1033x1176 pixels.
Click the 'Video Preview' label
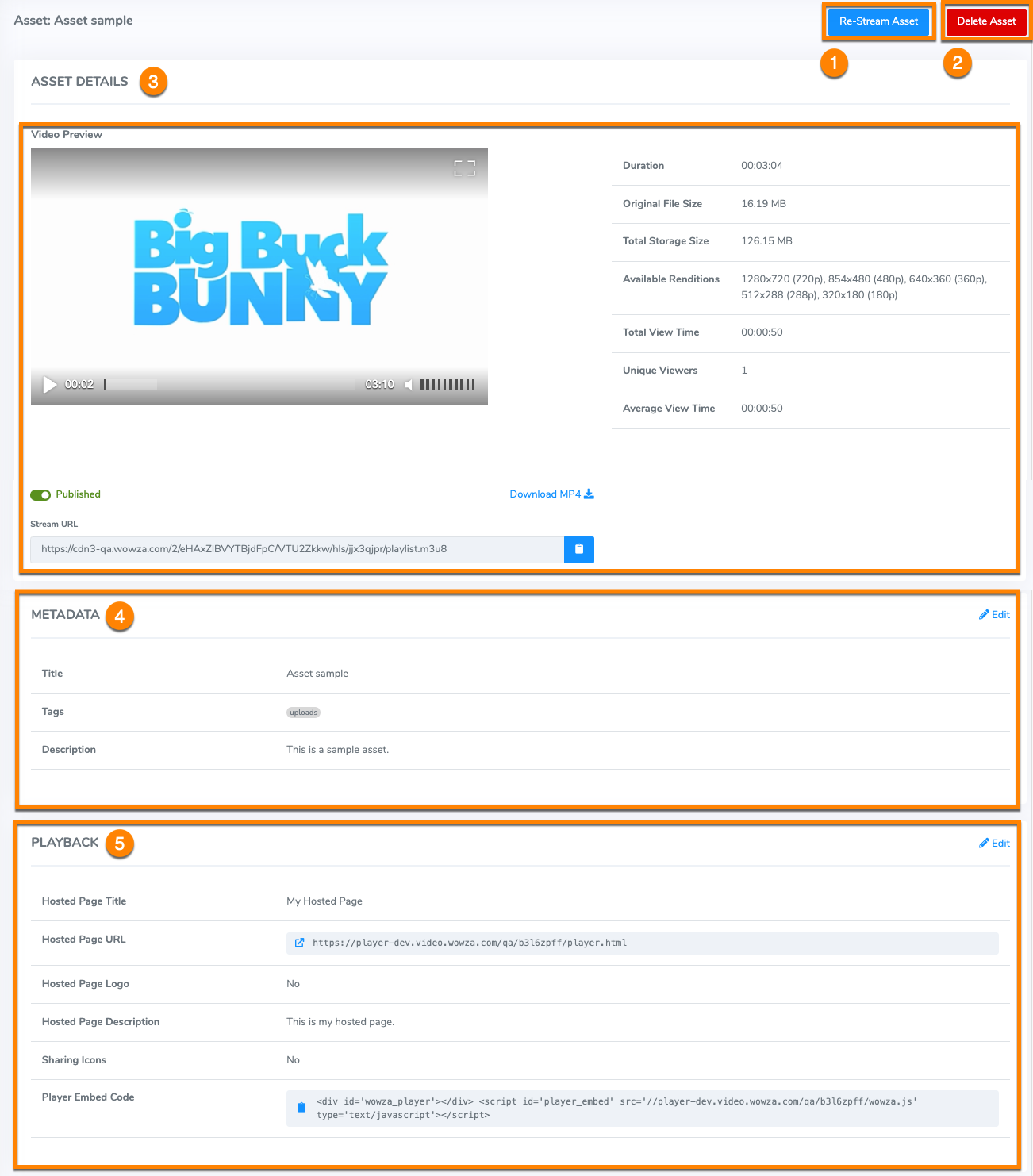(67, 135)
